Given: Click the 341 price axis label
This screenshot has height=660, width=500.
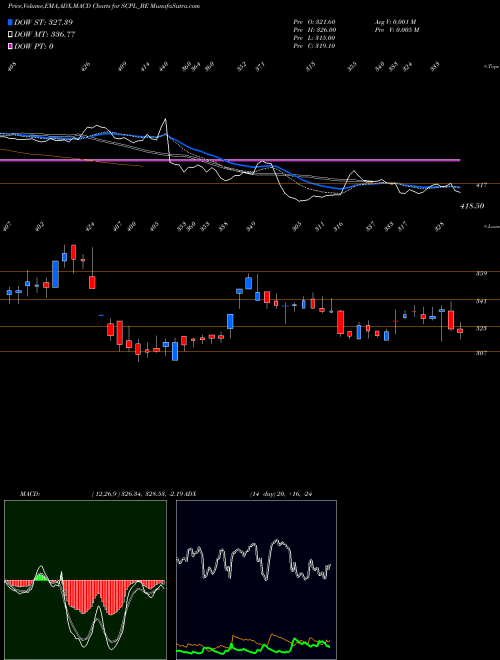Looking at the screenshot, I should 481,301.
